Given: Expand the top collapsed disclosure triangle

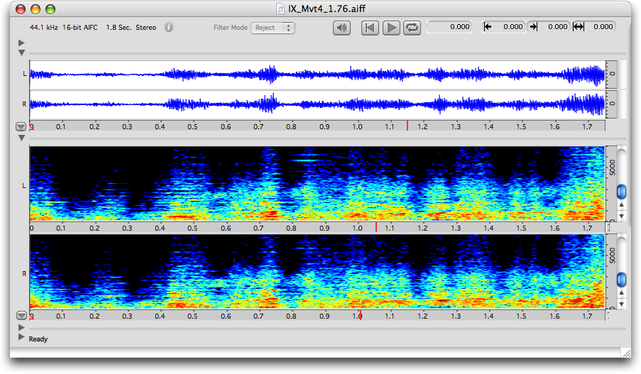Looking at the screenshot, I should [21, 43].
